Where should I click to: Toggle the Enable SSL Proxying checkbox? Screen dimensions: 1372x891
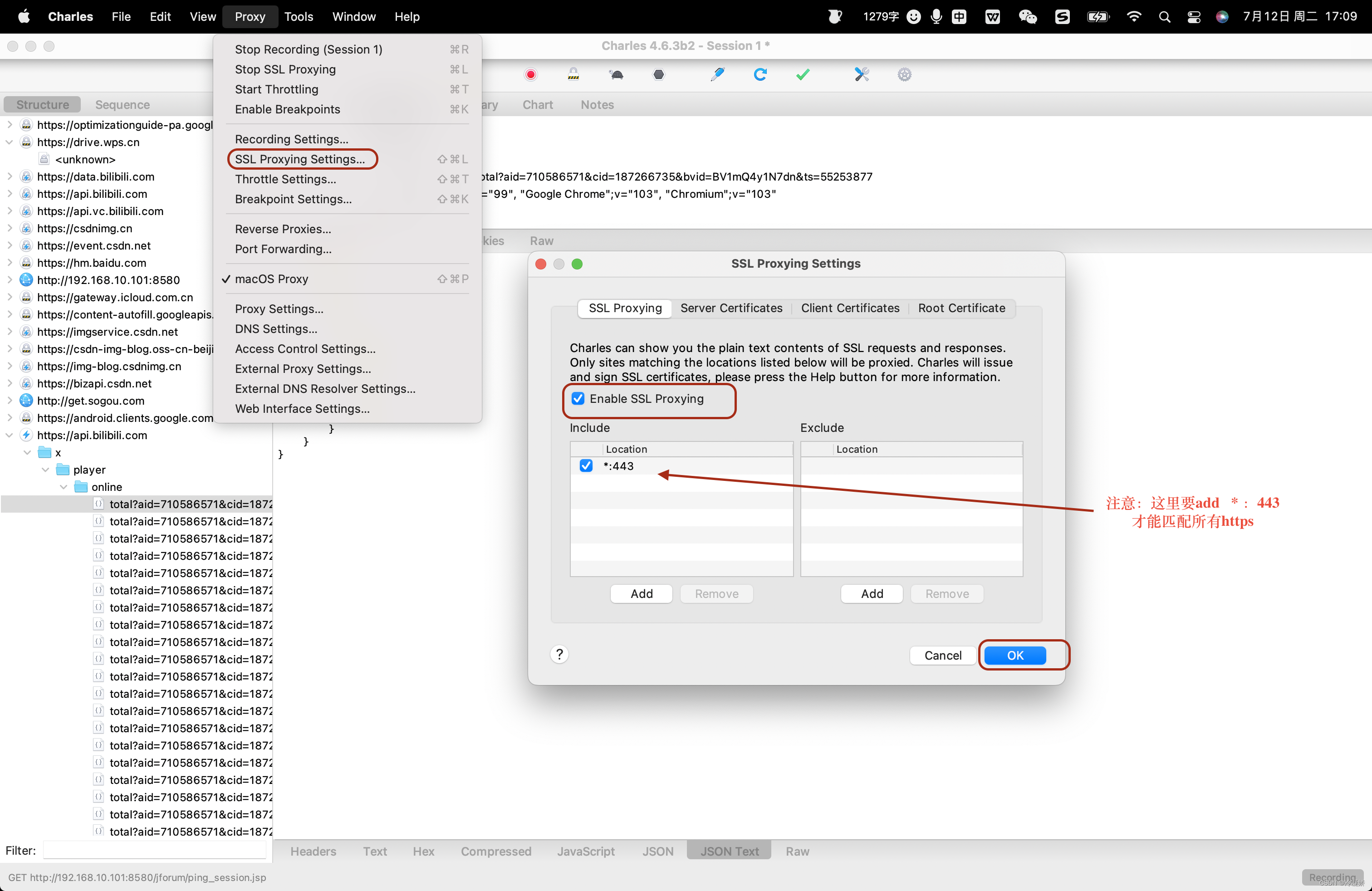(x=578, y=399)
